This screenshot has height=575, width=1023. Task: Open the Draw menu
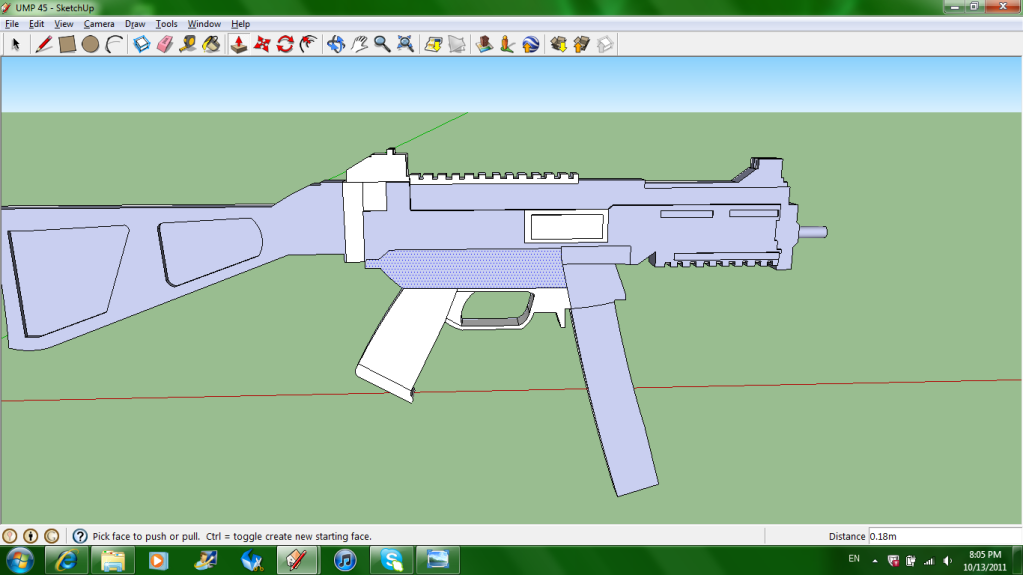(x=135, y=23)
